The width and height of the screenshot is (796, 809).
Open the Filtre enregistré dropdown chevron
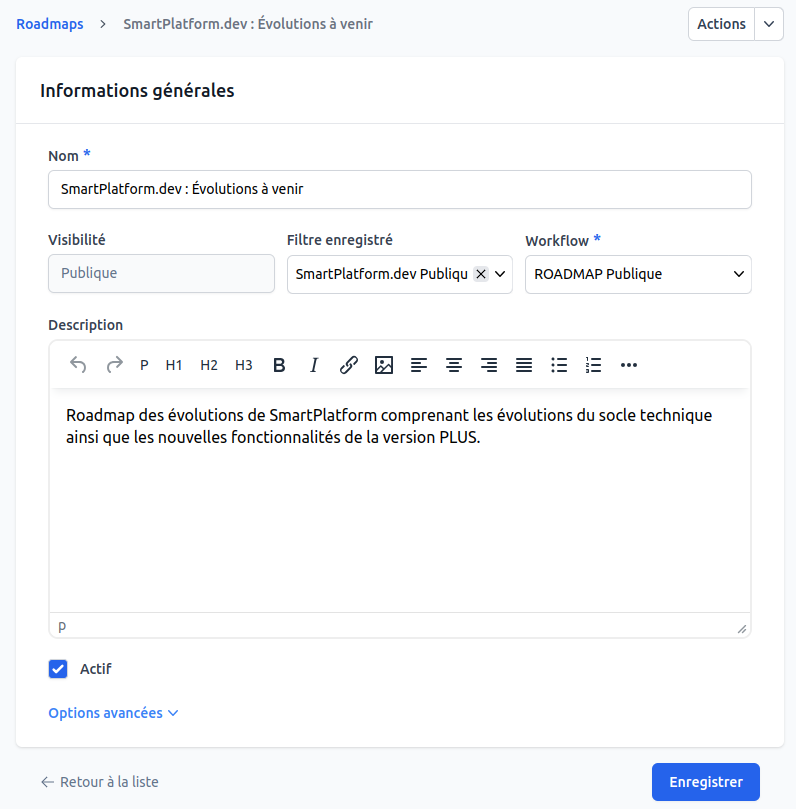click(x=500, y=273)
